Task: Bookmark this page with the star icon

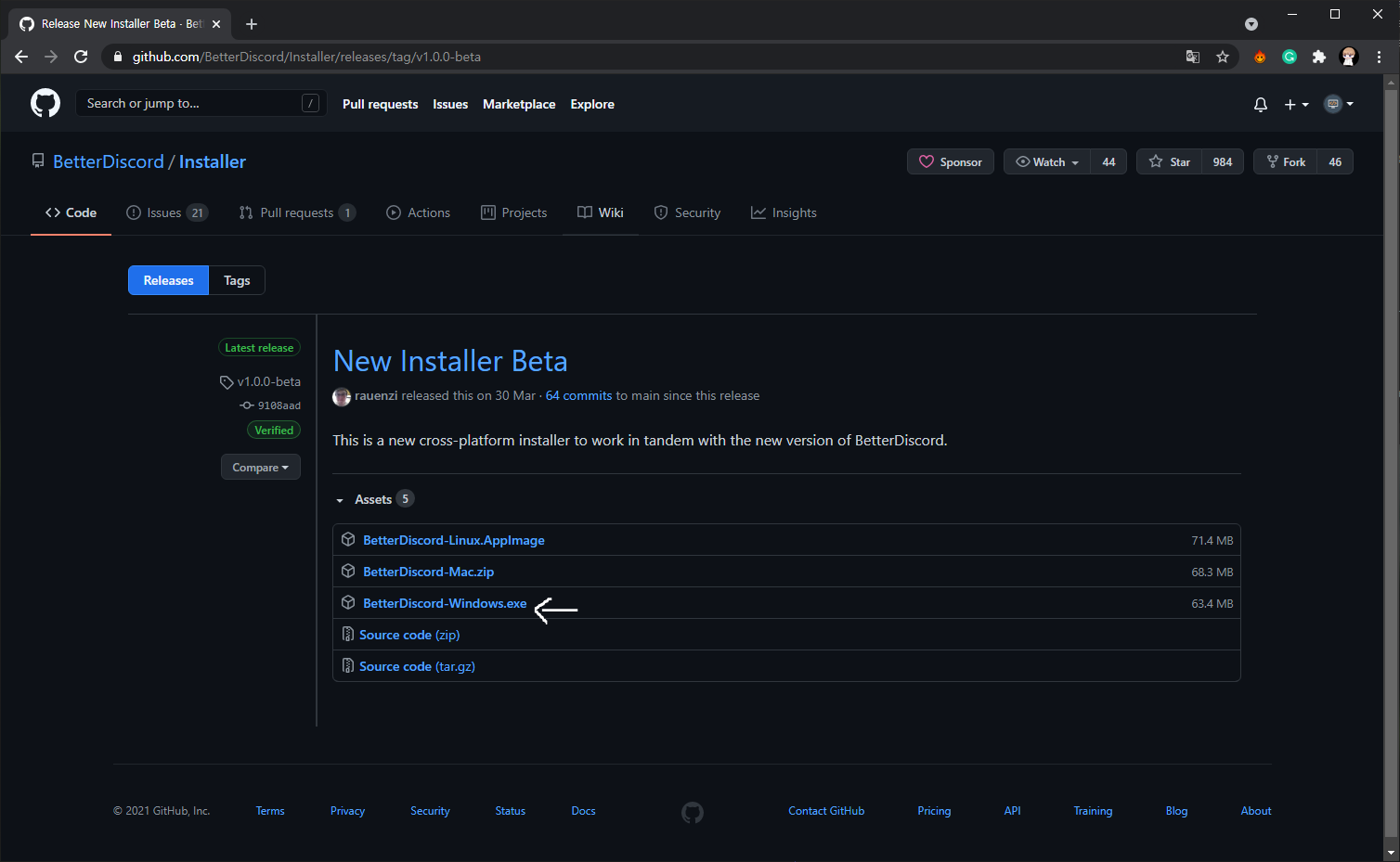Action: coord(1223,57)
